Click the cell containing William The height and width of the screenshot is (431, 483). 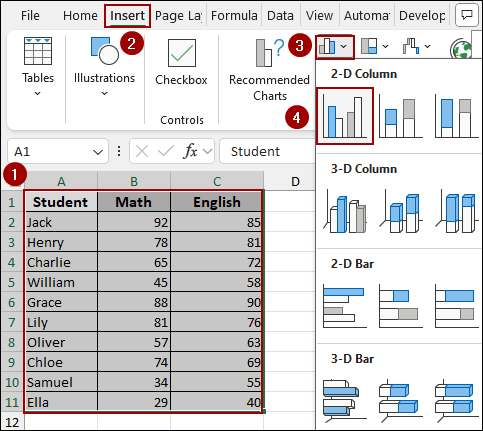tap(61, 282)
